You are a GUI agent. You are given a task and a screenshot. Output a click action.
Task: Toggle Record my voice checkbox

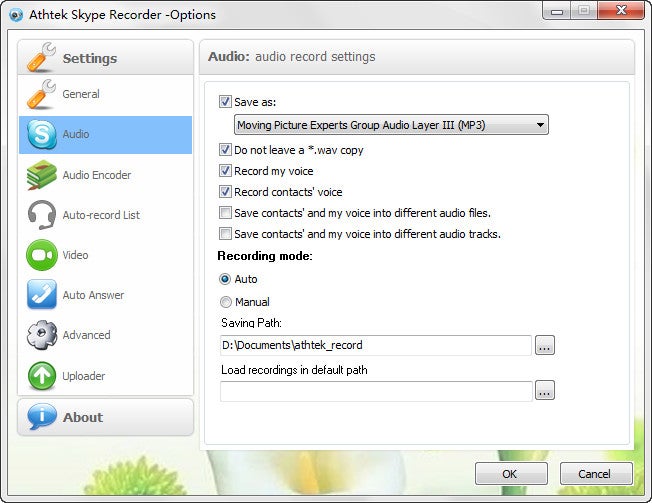point(225,170)
